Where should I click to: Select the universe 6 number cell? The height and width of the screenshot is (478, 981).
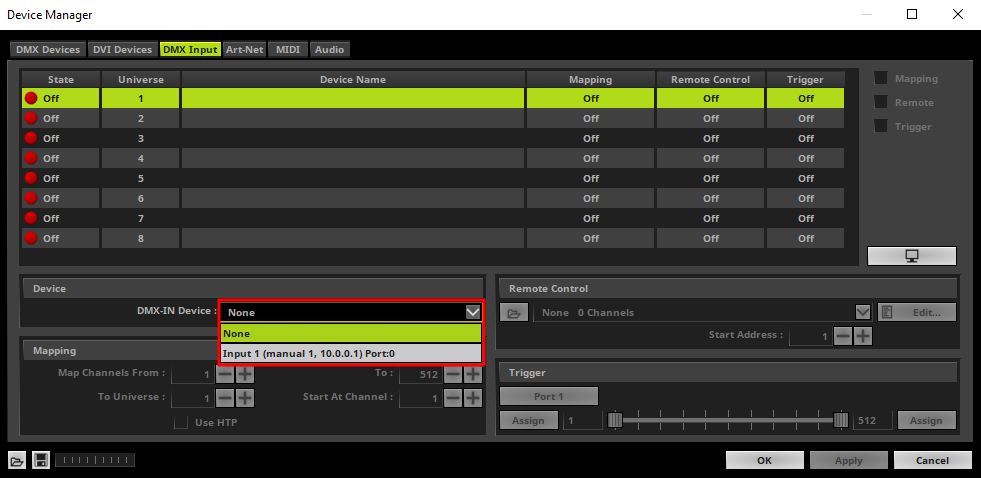click(141, 198)
